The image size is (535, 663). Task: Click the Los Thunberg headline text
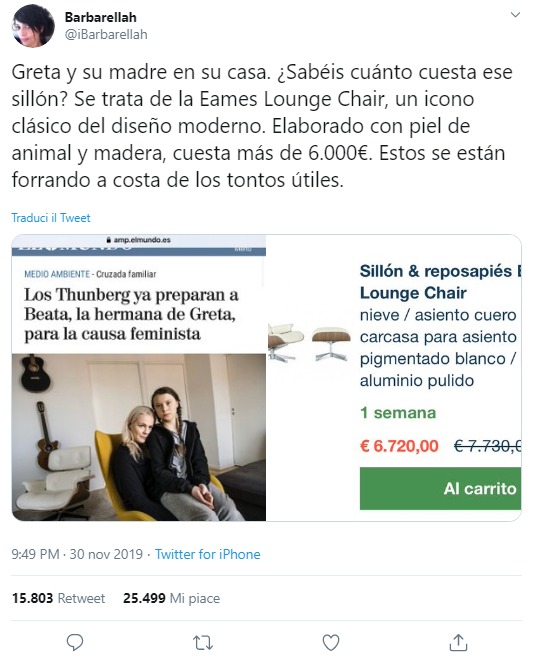click(x=131, y=314)
